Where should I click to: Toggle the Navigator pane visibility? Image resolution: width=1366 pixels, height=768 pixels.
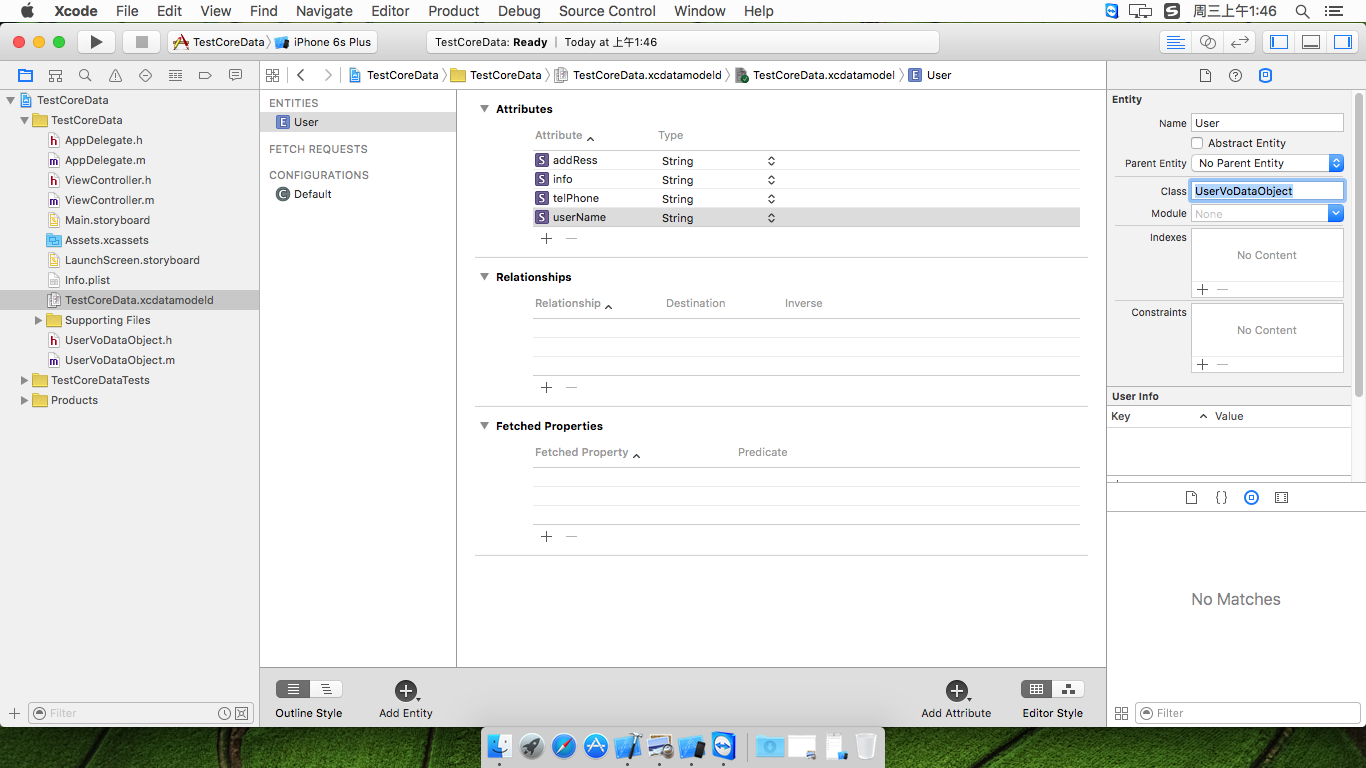coord(1279,42)
